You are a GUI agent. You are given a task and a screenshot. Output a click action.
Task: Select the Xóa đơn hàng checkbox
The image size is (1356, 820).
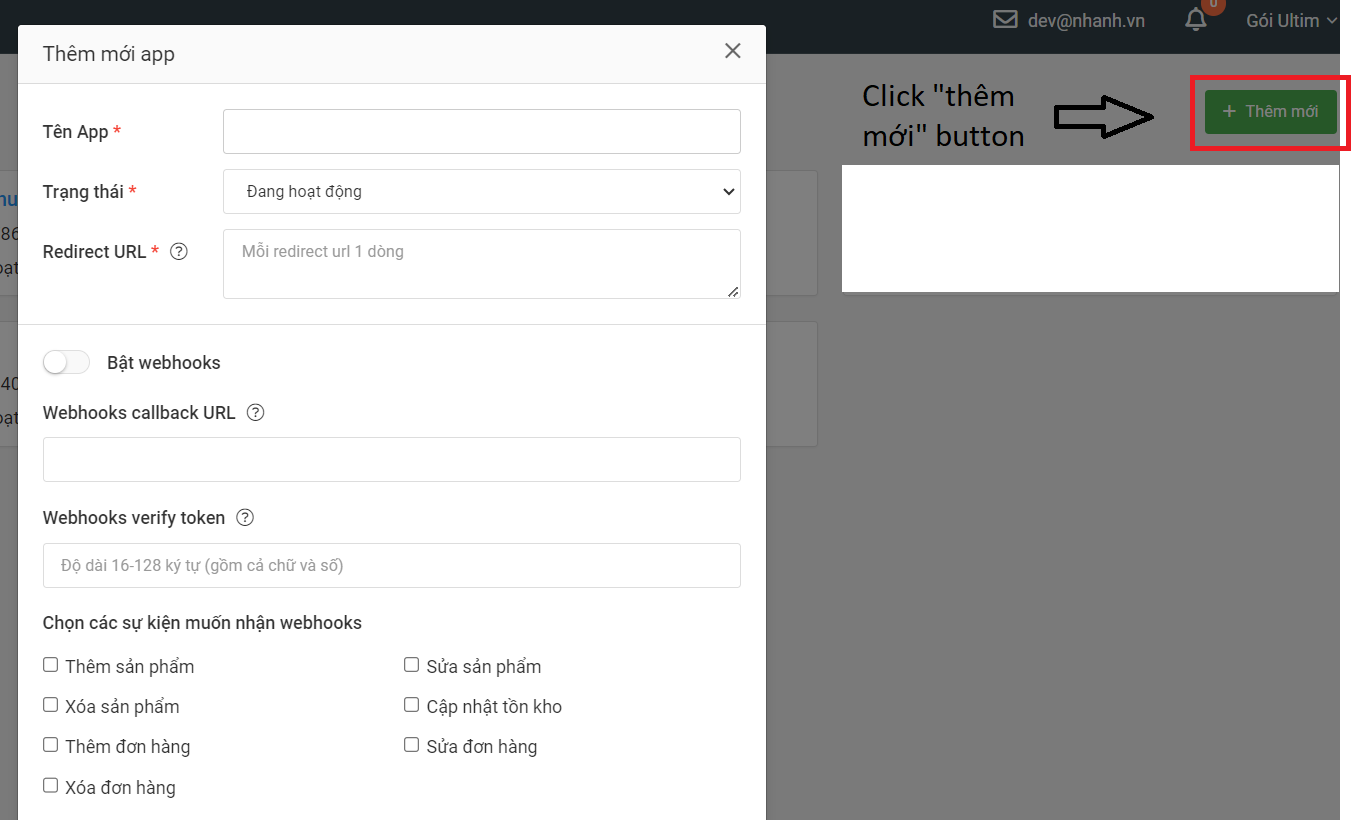click(51, 786)
